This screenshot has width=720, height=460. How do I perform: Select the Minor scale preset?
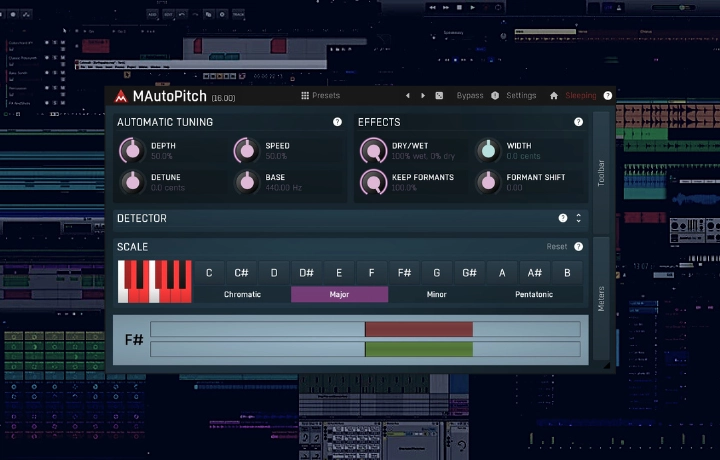tap(436, 294)
